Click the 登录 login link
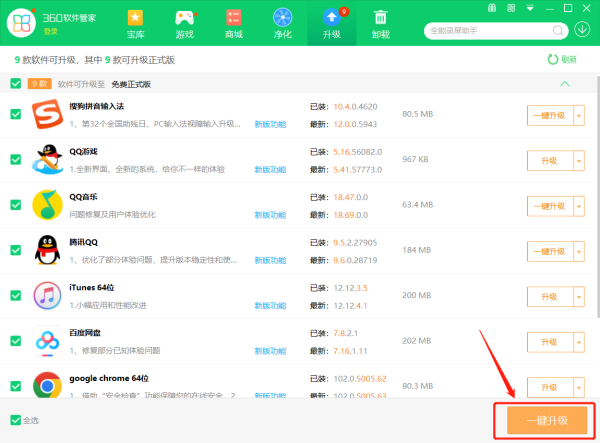The height and width of the screenshot is (443, 600). pos(51,31)
